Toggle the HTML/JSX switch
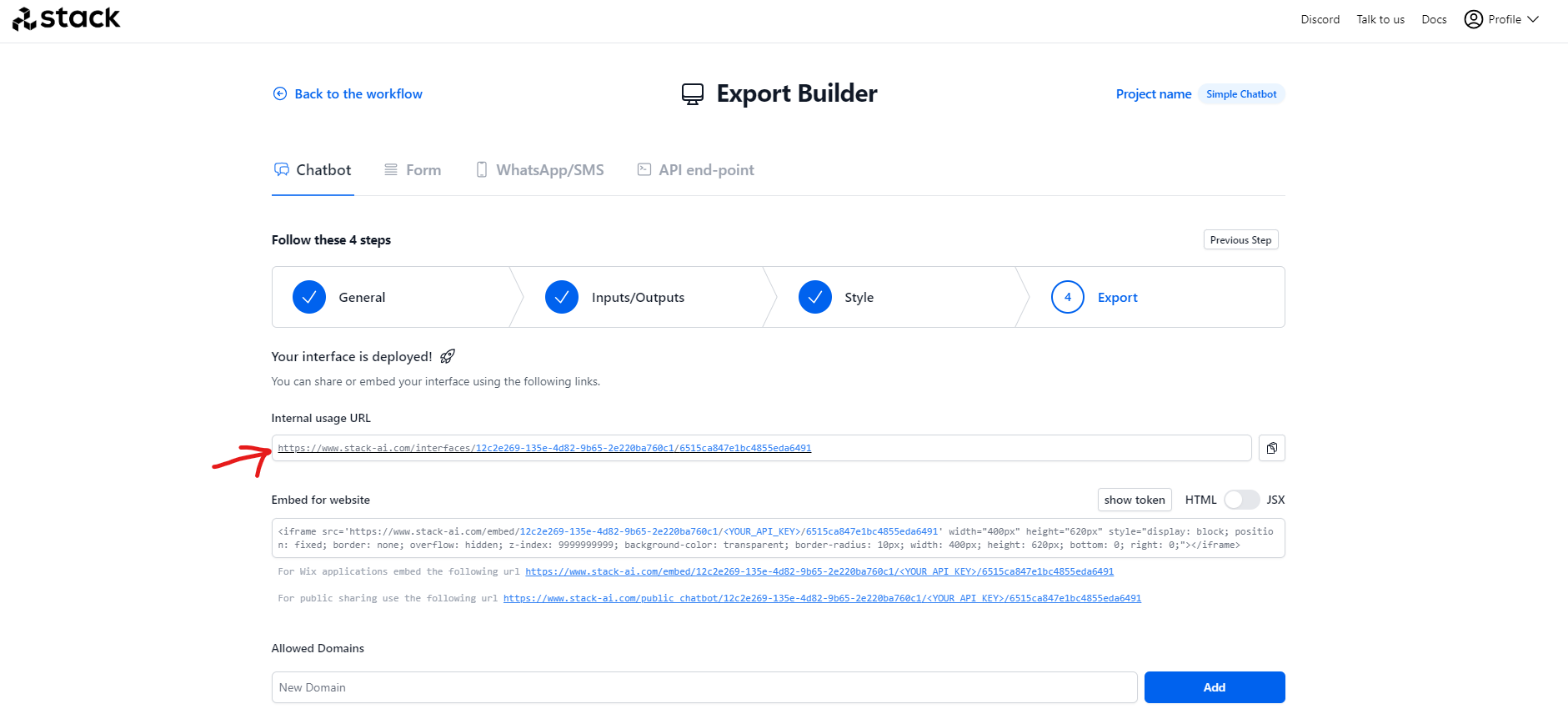1568x714 pixels. click(x=1241, y=500)
